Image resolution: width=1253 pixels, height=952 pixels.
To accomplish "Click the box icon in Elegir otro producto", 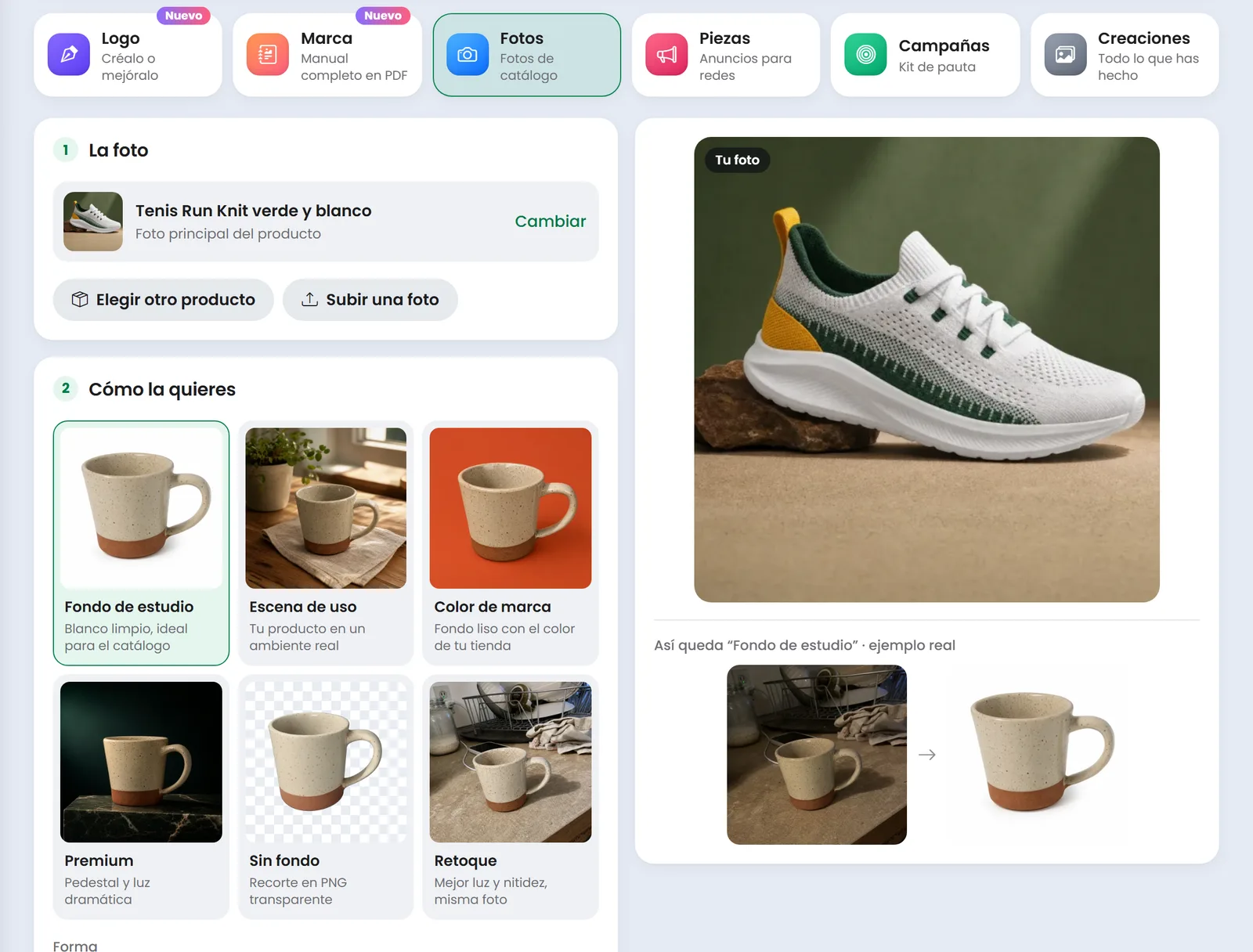I will [x=80, y=300].
